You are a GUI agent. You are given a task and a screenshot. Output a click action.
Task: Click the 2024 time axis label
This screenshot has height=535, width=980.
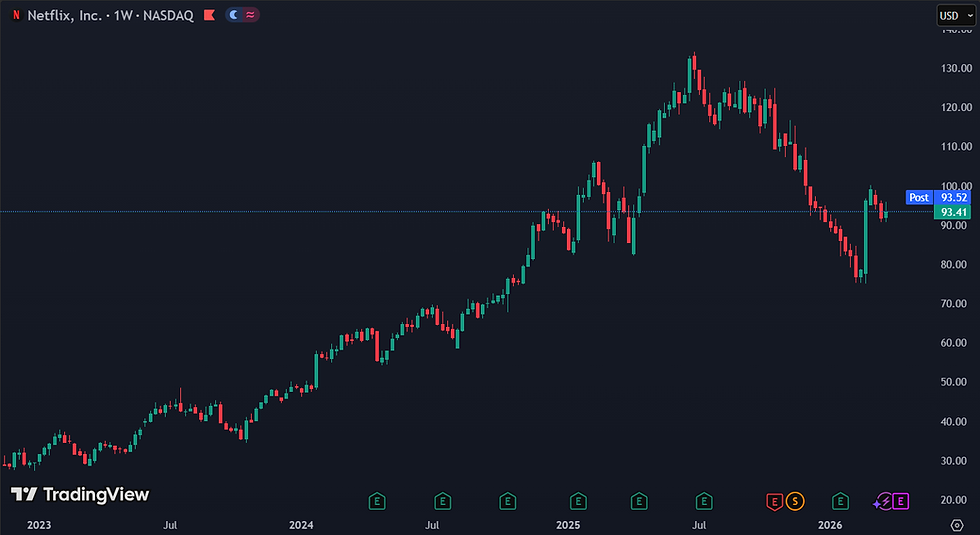point(301,525)
